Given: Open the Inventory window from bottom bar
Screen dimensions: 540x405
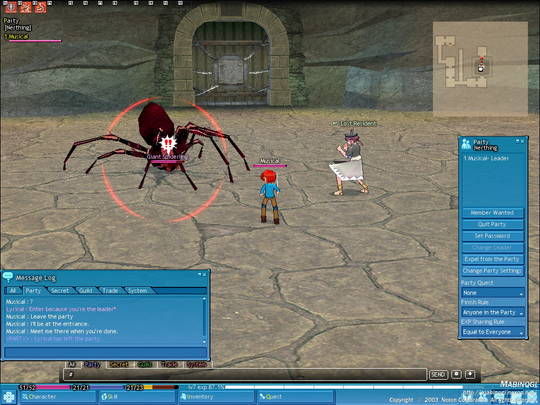Looking at the screenshot, I should [217, 397].
